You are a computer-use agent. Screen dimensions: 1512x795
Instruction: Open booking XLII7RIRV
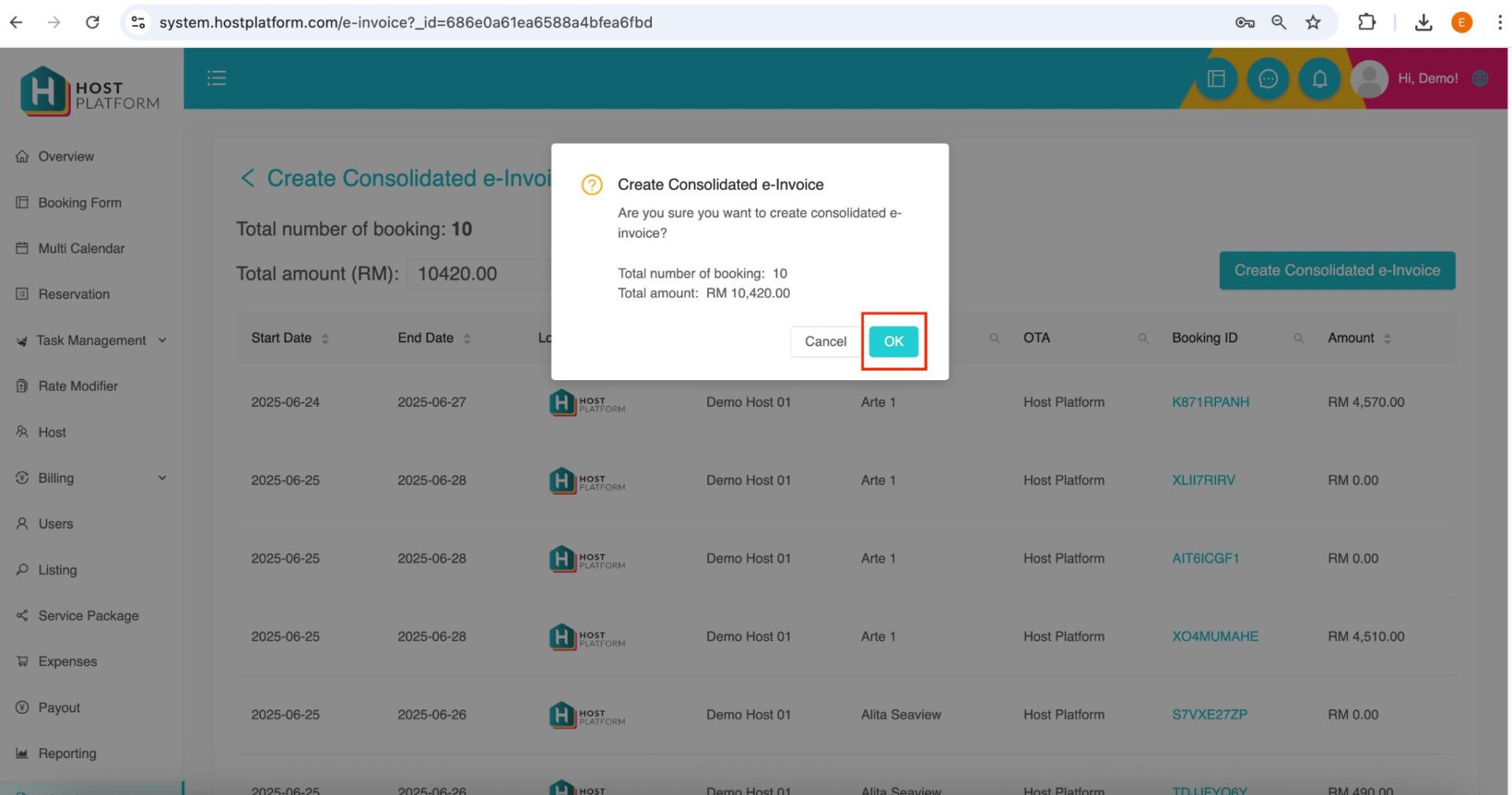[x=1203, y=480]
